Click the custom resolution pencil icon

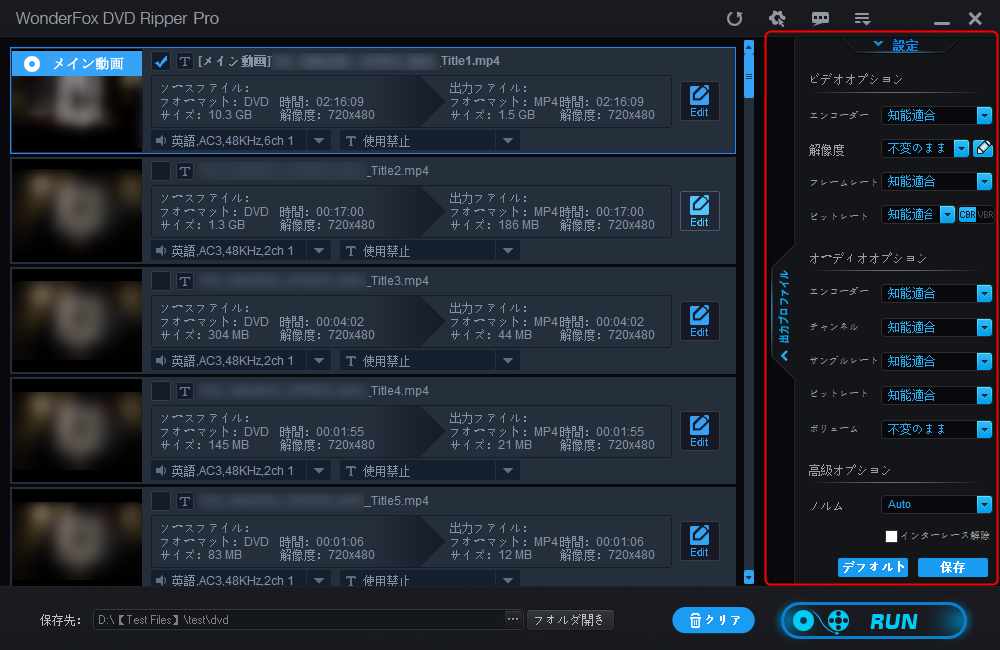pos(983,149)
